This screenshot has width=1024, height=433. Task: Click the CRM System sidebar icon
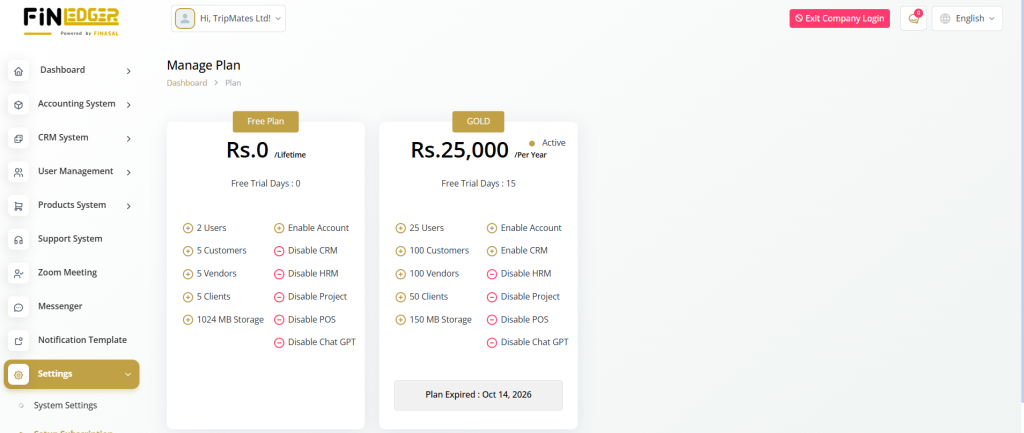(18, 138)
